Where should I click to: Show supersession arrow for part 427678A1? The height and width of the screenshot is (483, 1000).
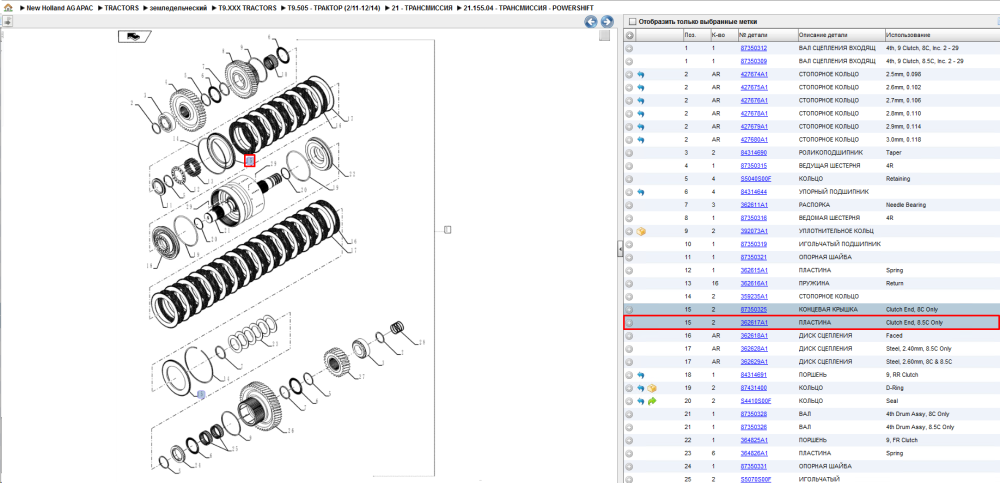[641, 114]
